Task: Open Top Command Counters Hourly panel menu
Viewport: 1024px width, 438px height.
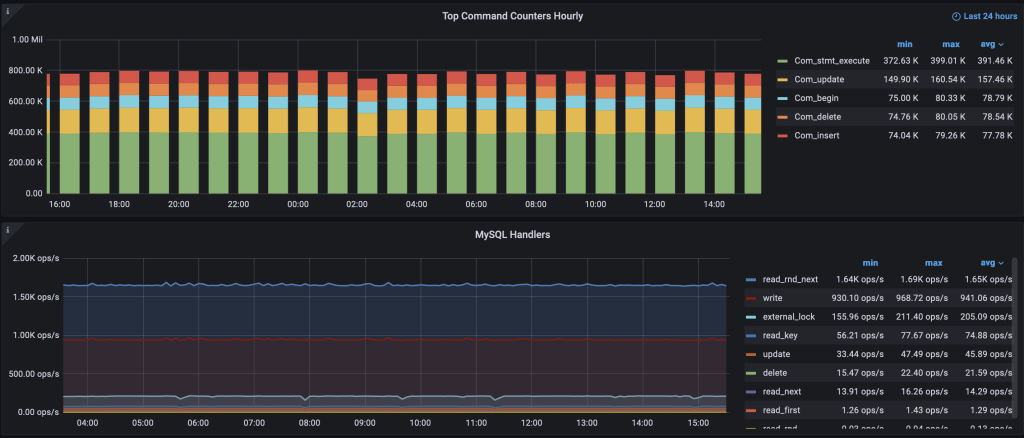Action: pyautogui.click(x=512, y=16)
